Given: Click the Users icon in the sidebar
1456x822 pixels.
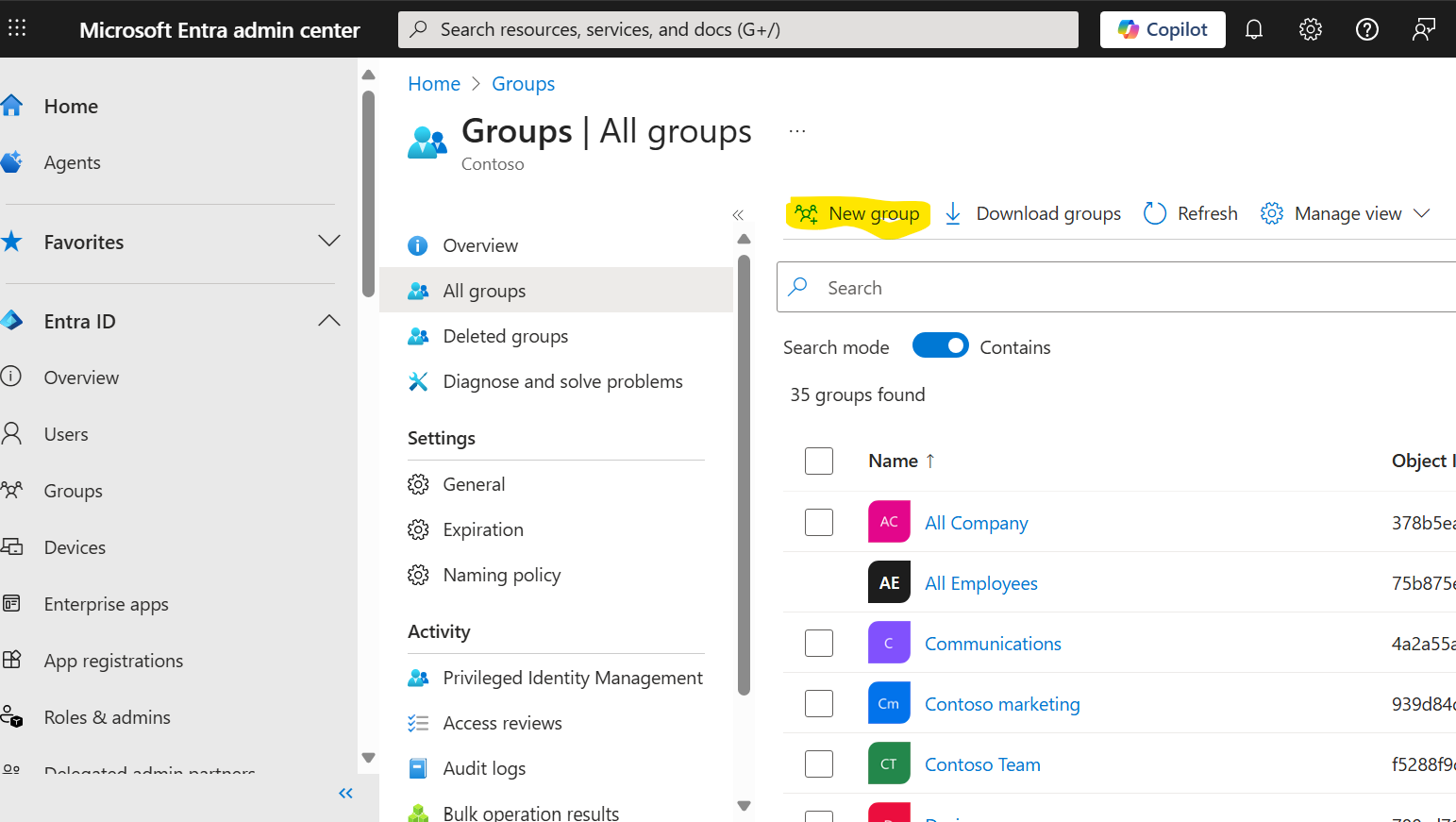Looking at the screenshot, I should pos(11,433).
